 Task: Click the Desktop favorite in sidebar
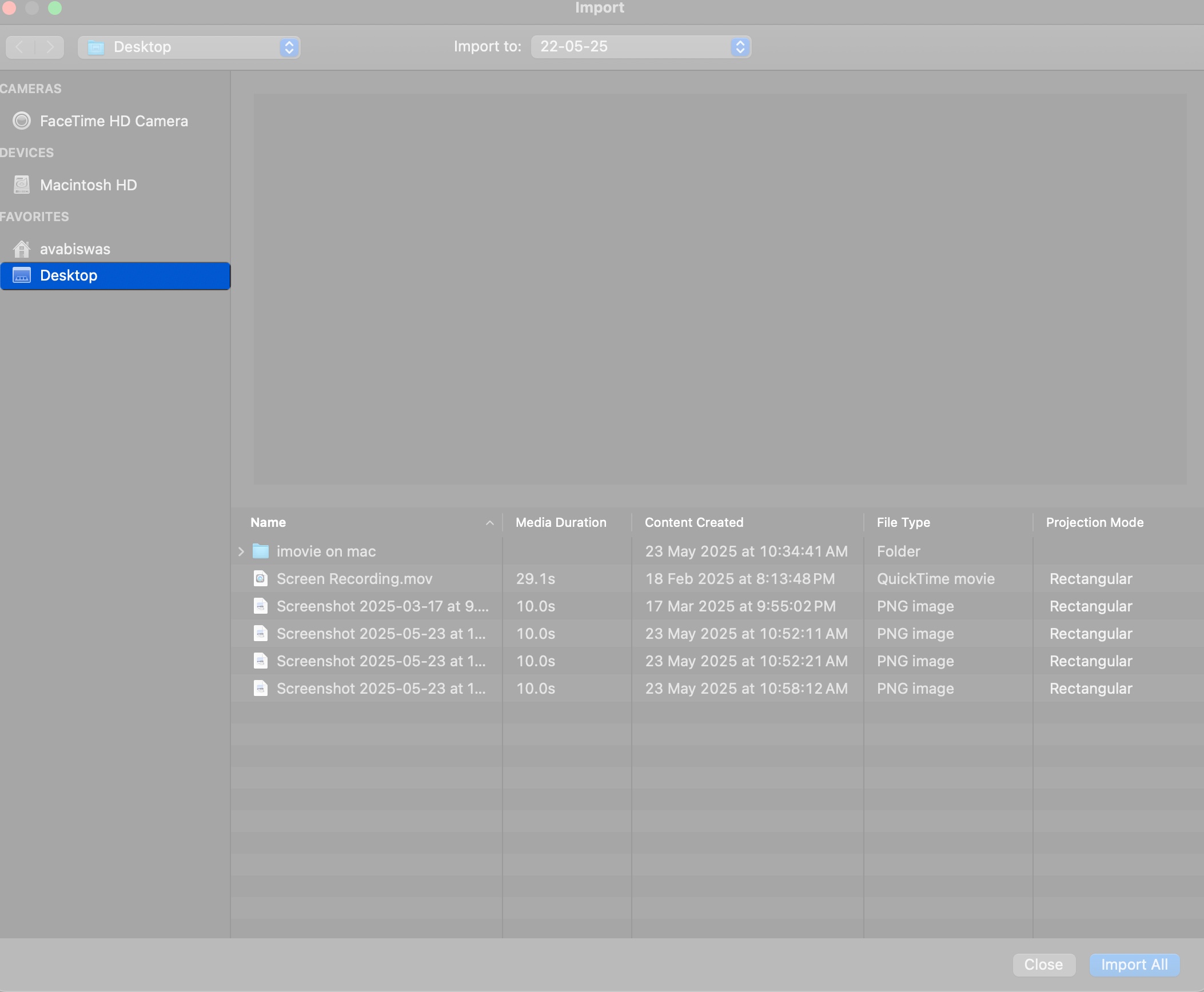point(67,275)
